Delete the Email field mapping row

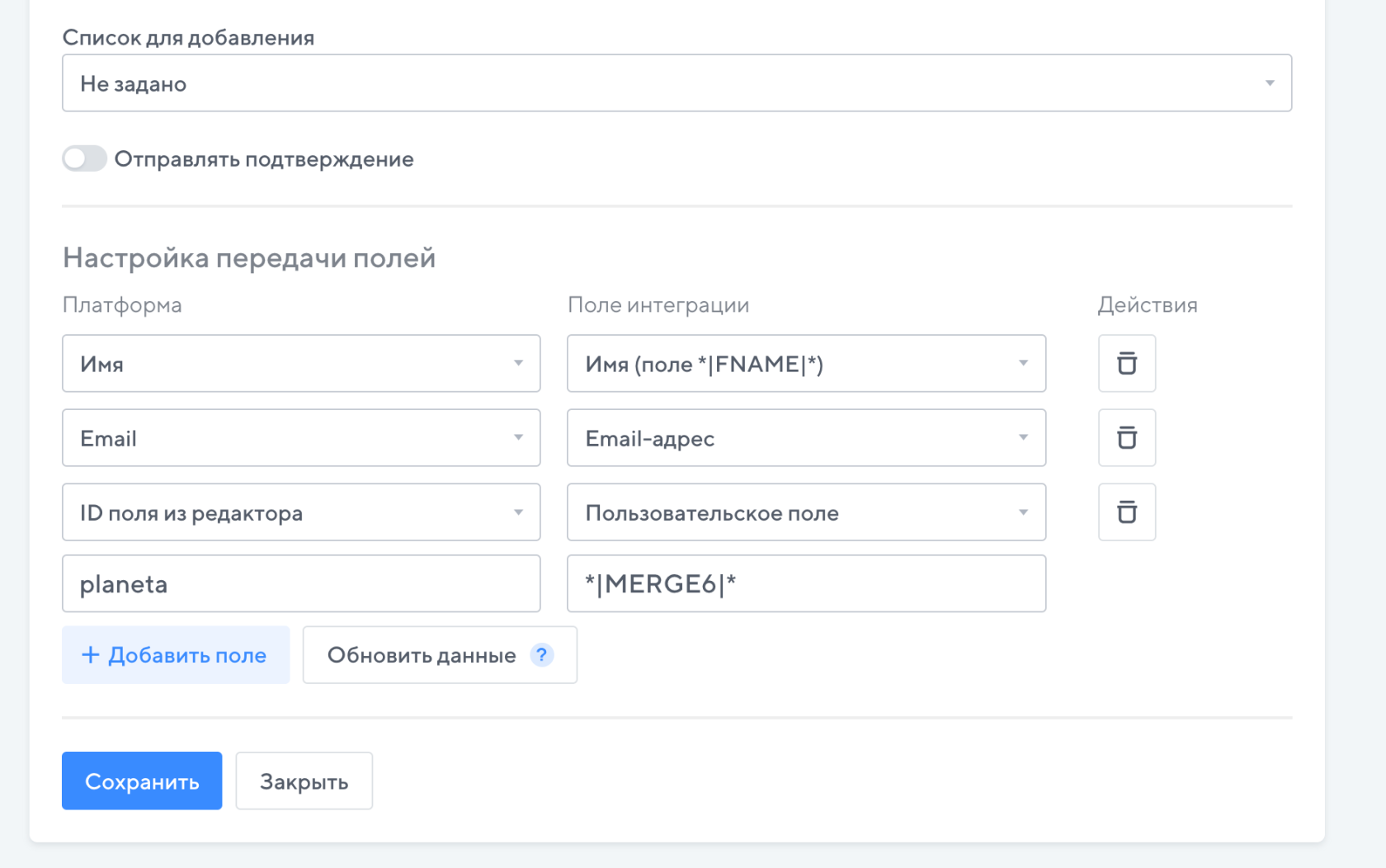[1126, 437]
